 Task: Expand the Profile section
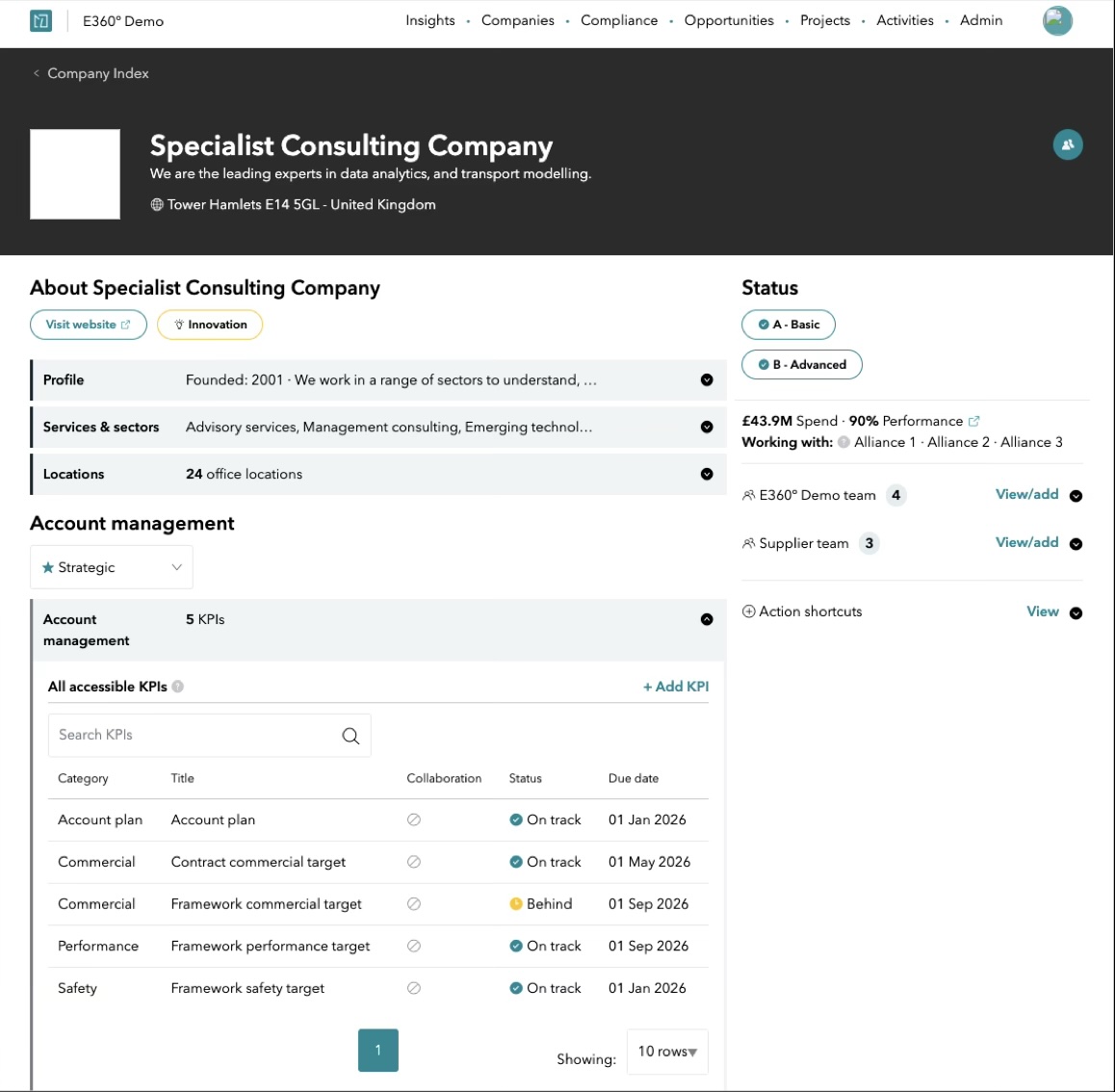[x=706, y=379]
